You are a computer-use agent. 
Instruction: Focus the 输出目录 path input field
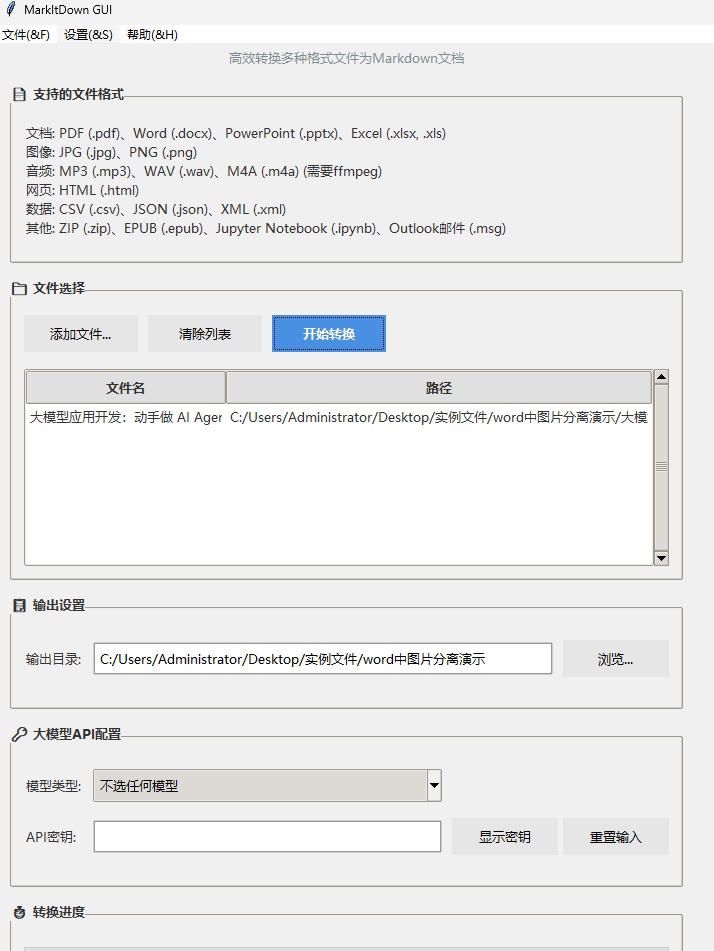[323, 659]
